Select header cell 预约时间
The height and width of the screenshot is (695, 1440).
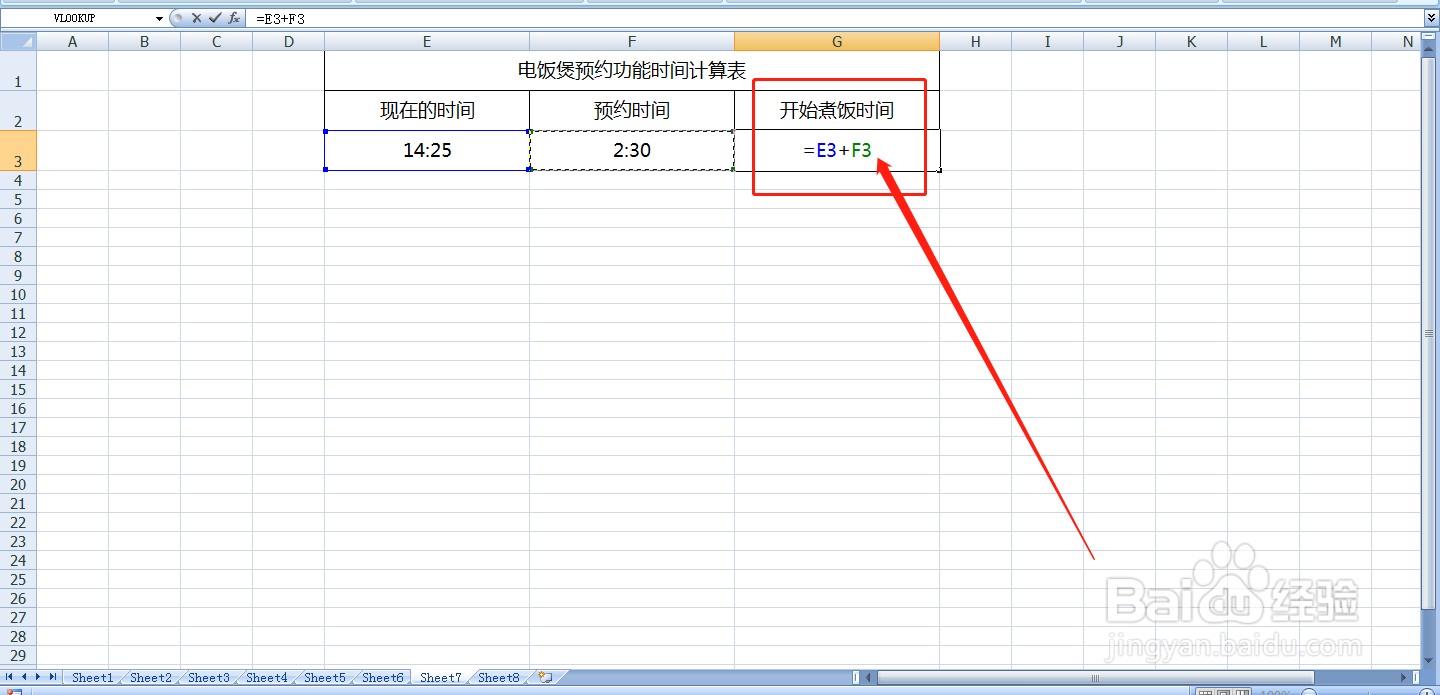(632, 110)
